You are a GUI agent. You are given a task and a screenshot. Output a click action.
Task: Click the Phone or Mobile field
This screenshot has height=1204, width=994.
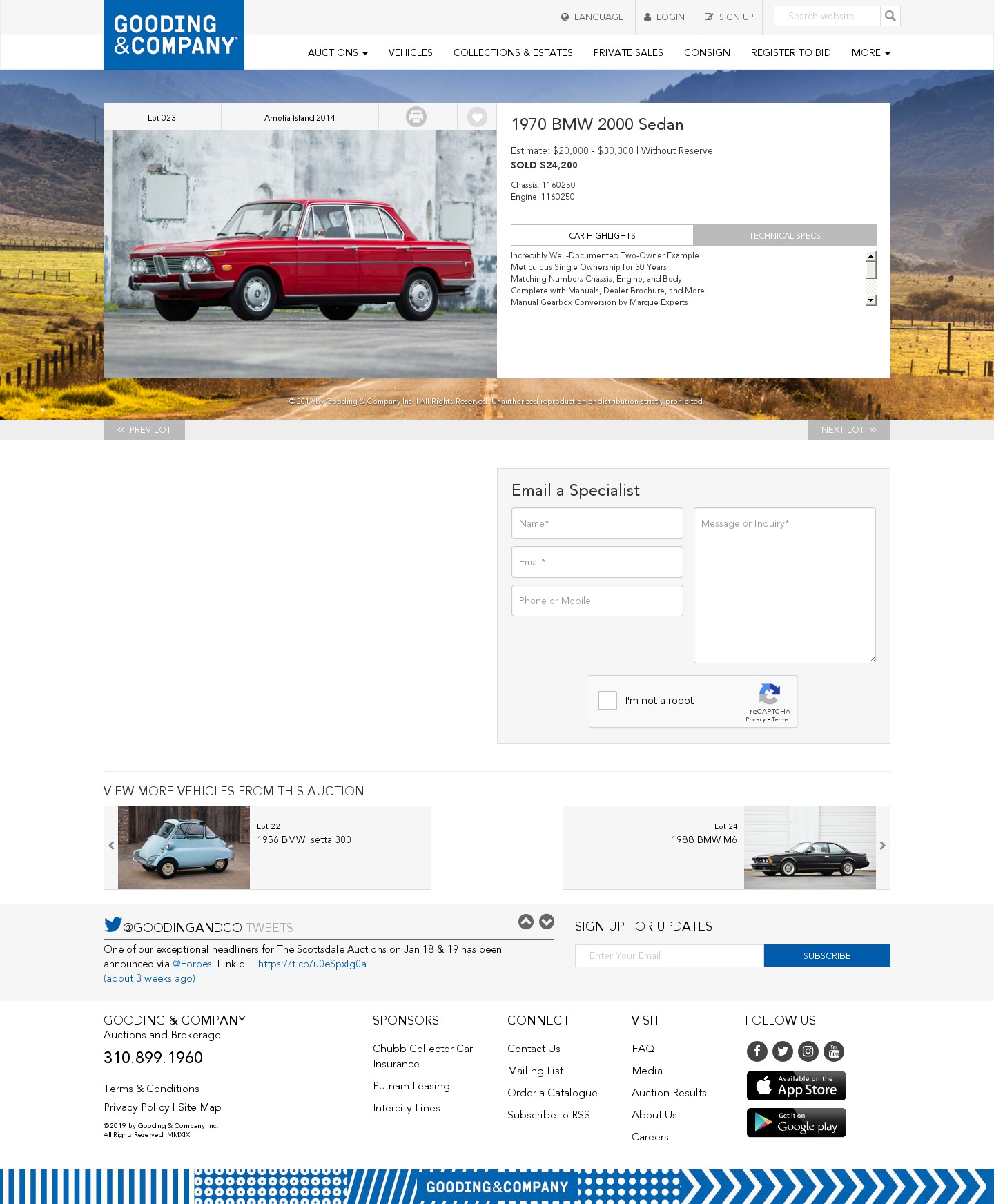coord(597,601)
